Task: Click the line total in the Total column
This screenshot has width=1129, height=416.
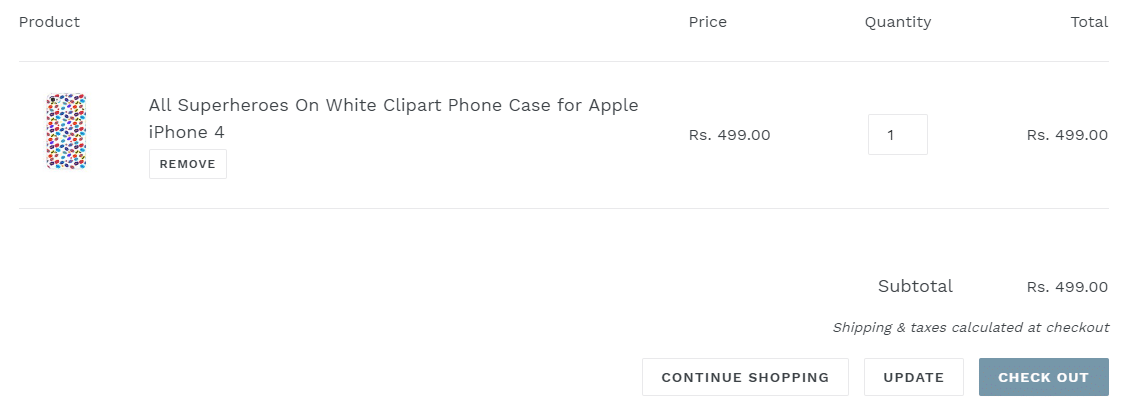Action: (x=1067, y=135)
